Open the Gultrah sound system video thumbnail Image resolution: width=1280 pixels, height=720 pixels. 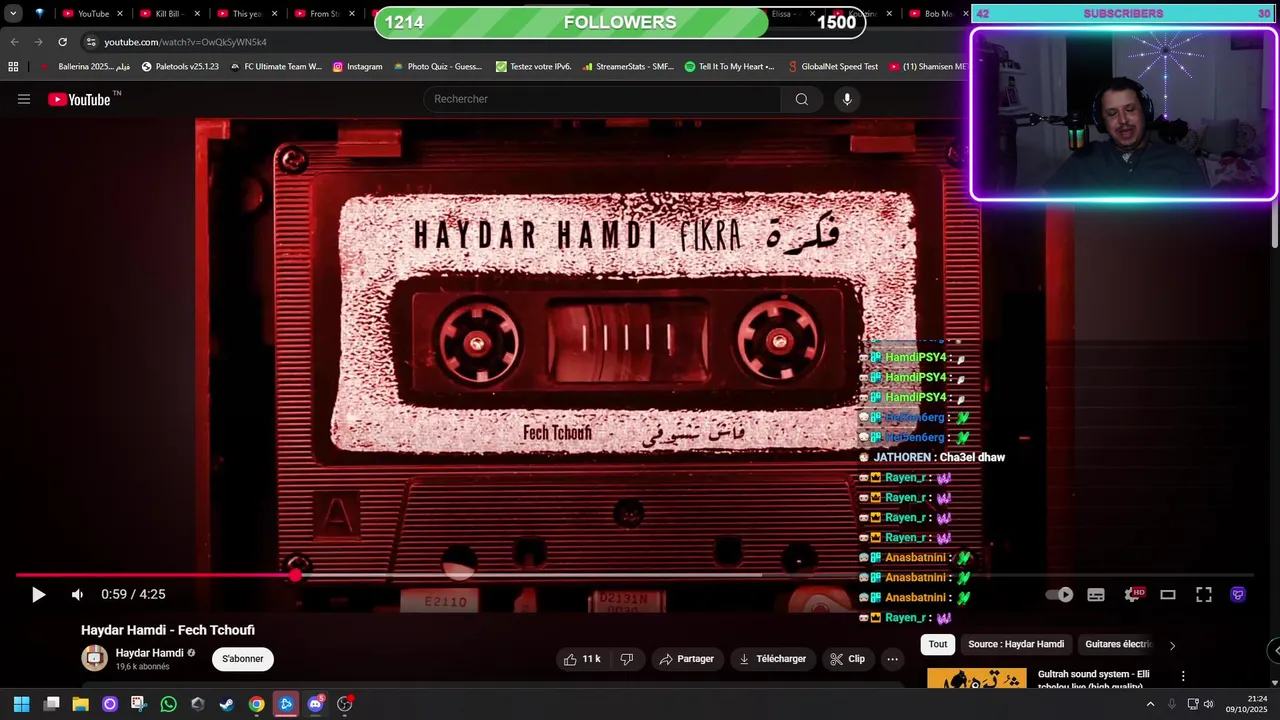[977, 678]
